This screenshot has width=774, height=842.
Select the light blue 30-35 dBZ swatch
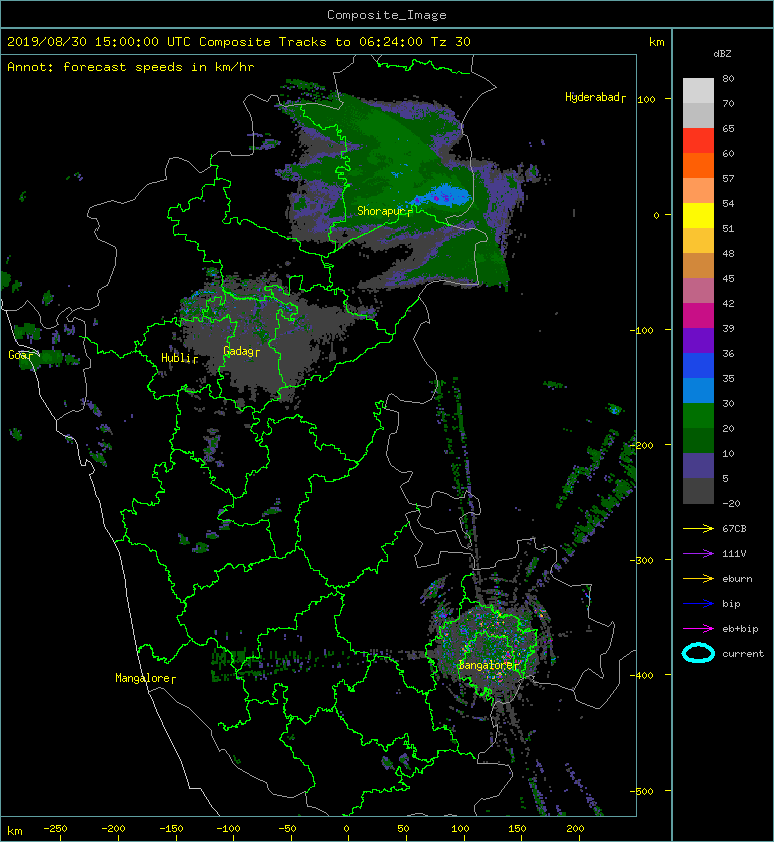click(698, 391)
